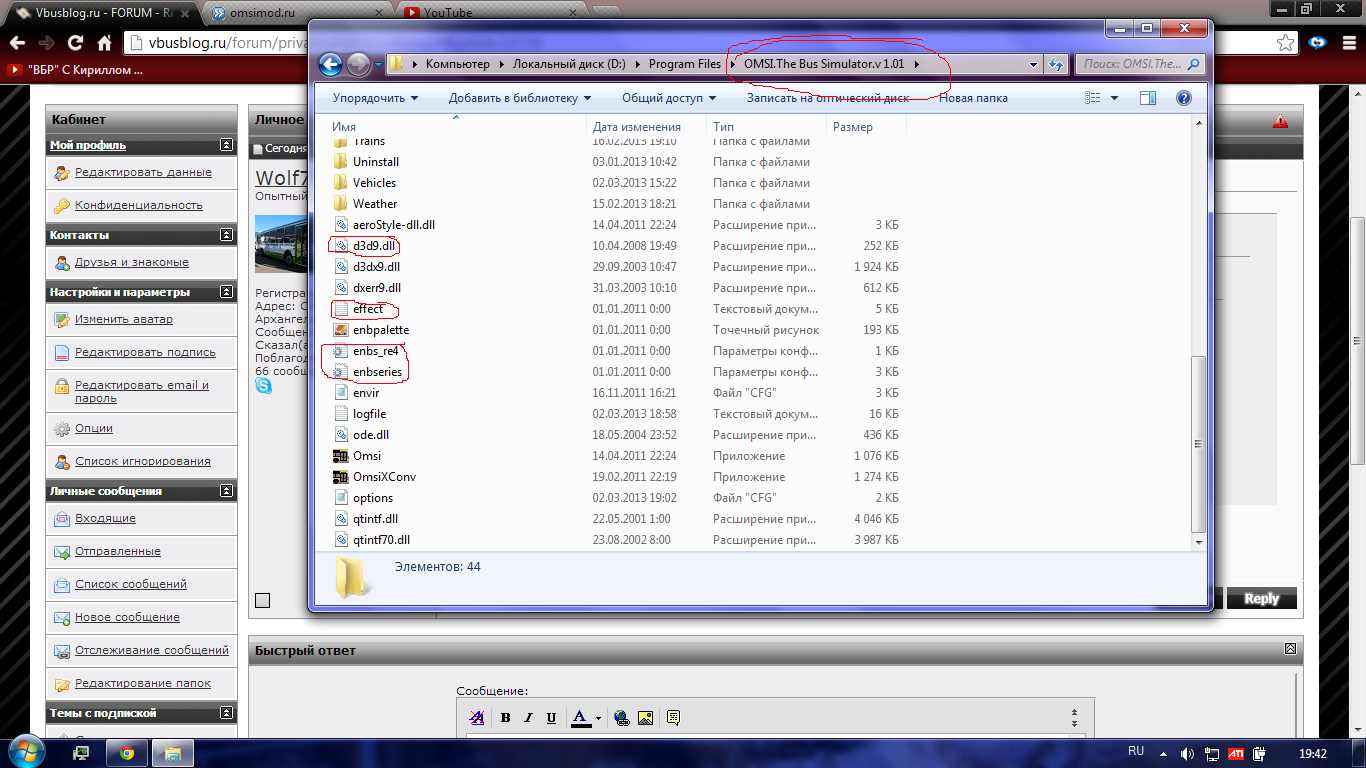Screen dimensions: 1366x768
Task: Open Редактировать подпись link
Action: [x=145, y=352]
